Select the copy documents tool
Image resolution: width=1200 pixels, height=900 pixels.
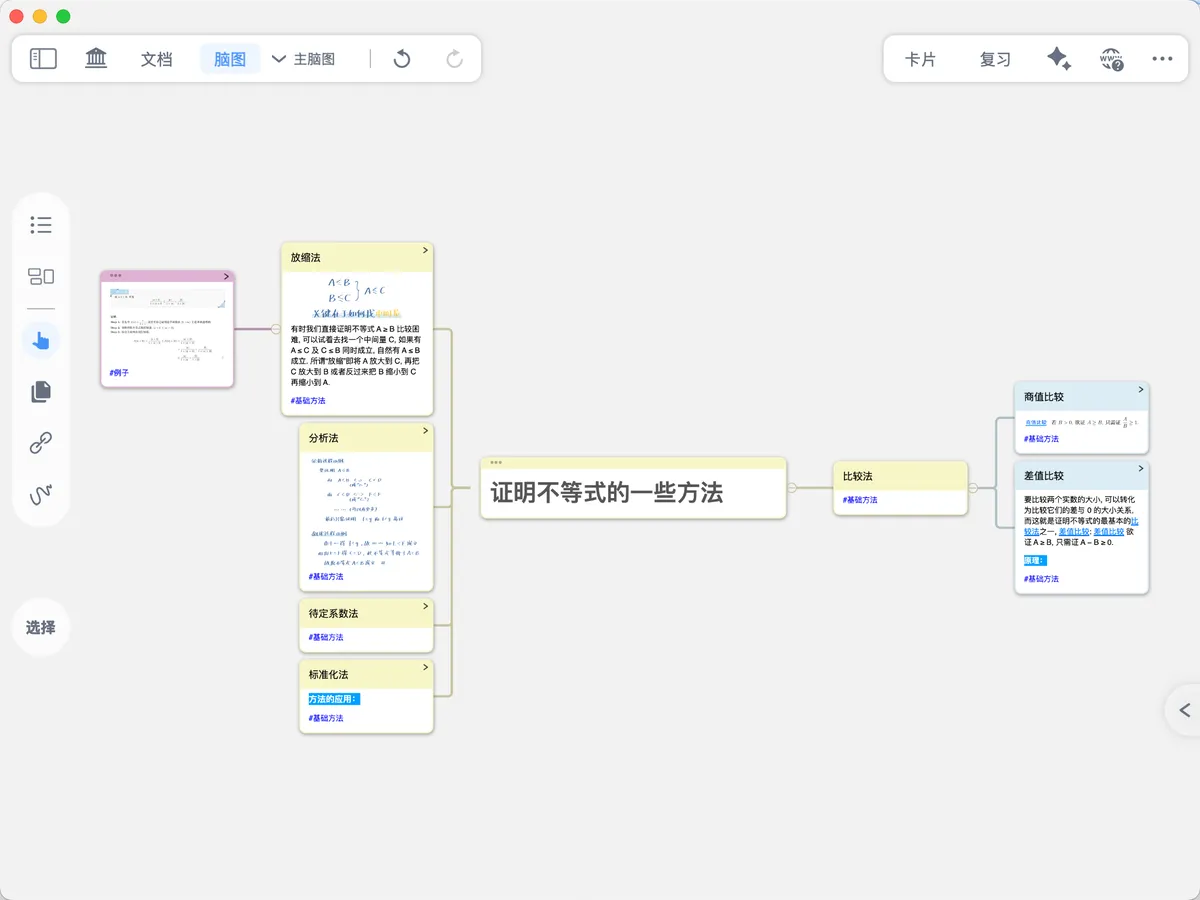tap(41, 391)
